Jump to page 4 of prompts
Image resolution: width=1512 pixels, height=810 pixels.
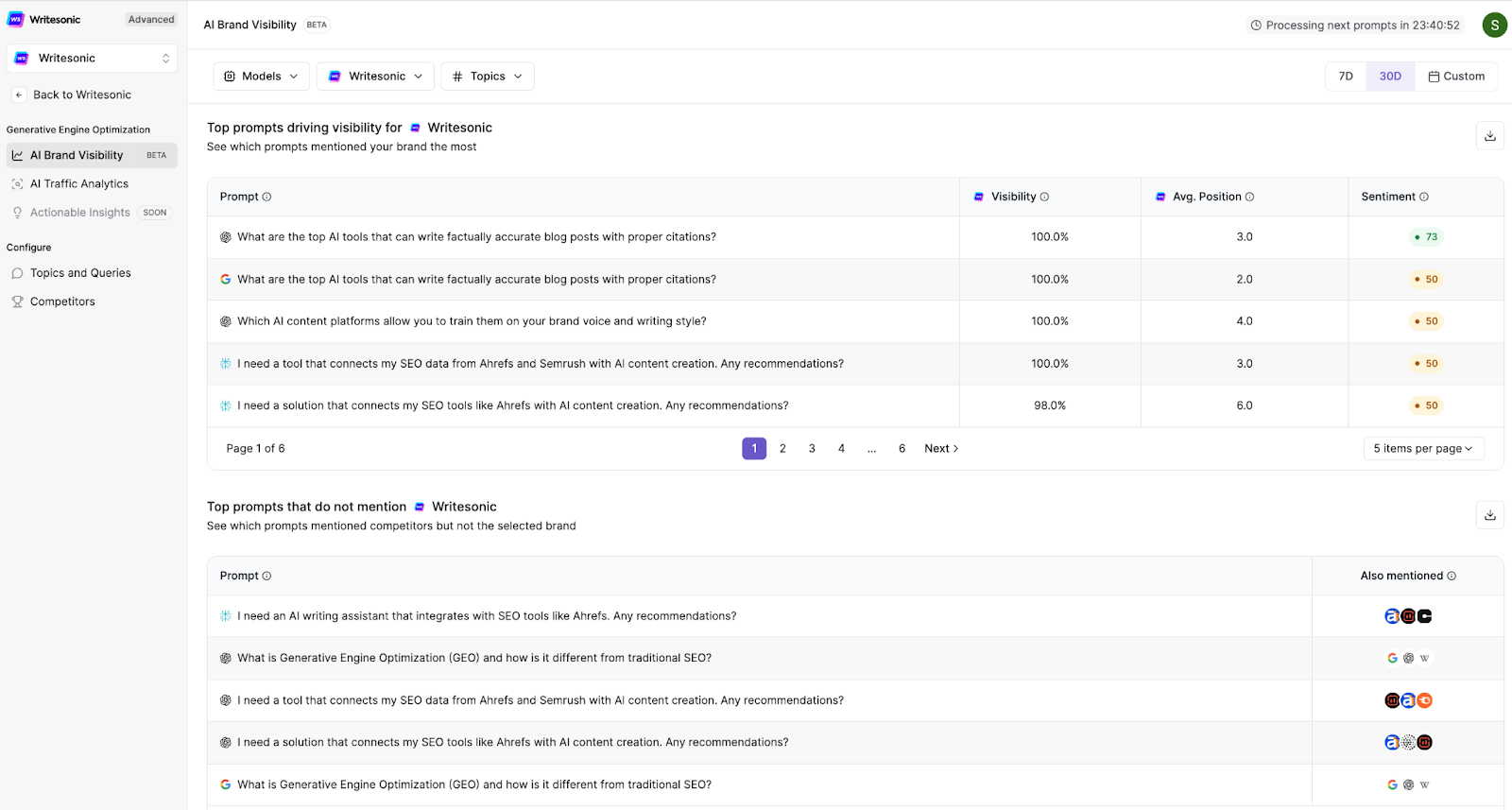841,449
